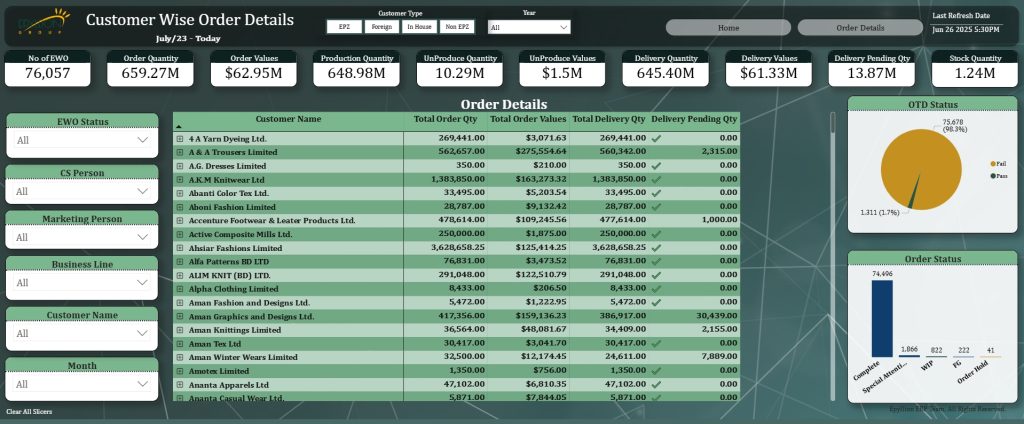
Task: Click the Fail legend marker in OTD Status
Action: pyautogui.click(x=991, y=162)
